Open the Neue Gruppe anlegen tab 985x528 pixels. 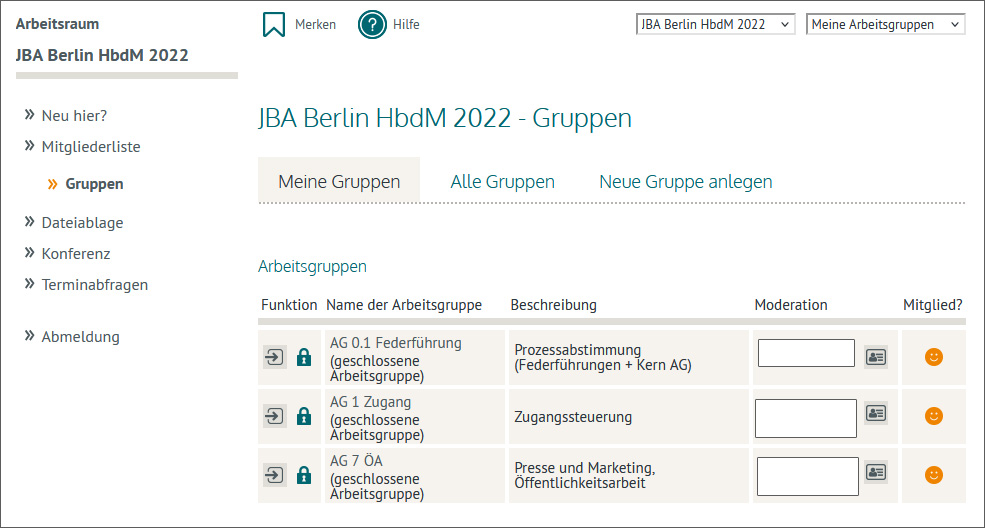[685, 182]
